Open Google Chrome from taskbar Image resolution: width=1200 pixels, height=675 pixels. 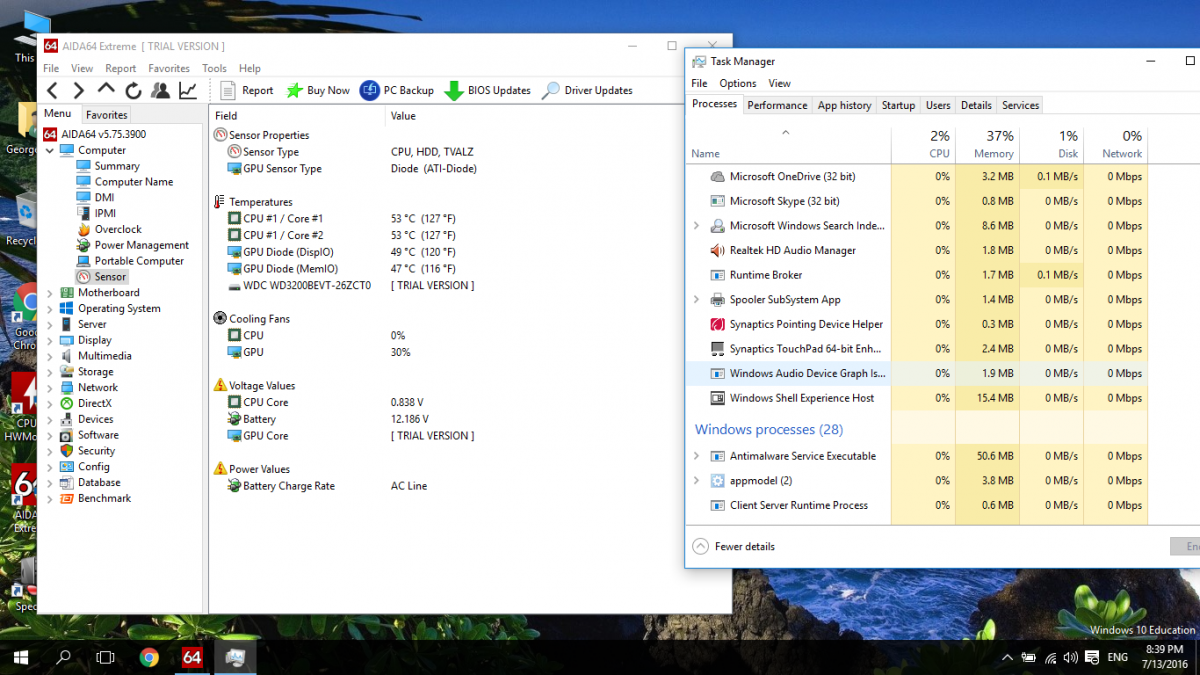coord(149,657)
